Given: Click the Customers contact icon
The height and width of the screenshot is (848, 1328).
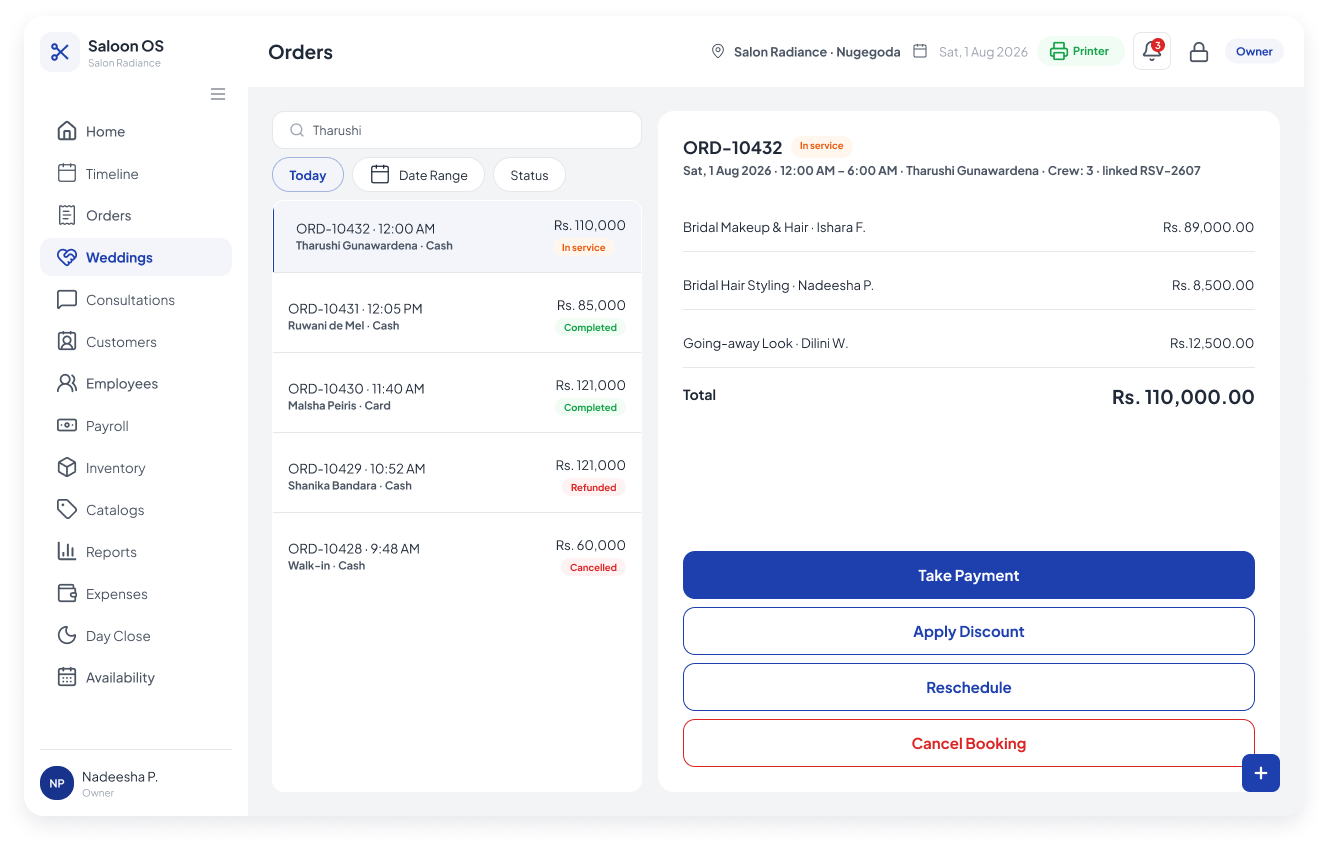Looking at the screenshot, I should point(67,341).
